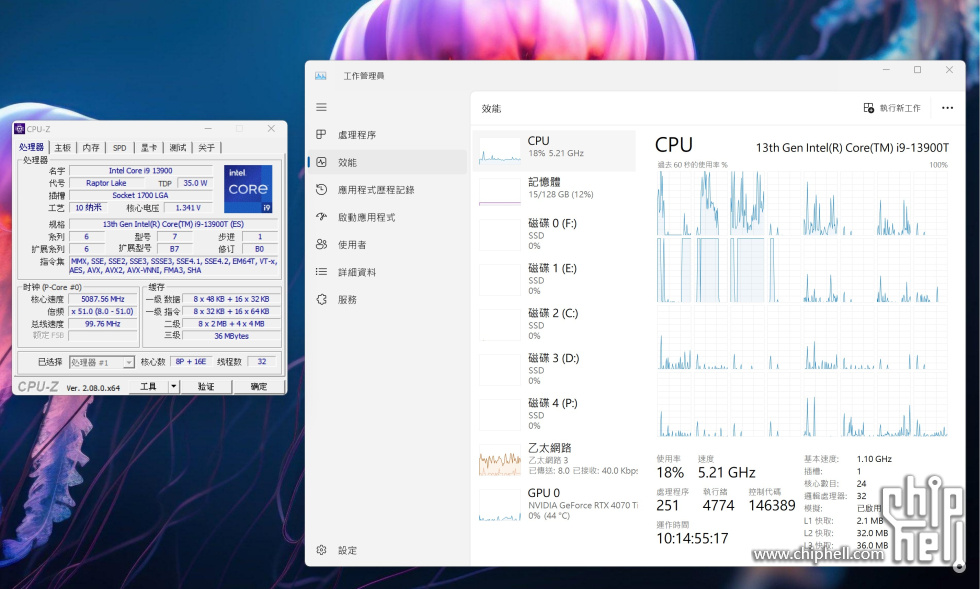
Task: Select the CPU performance graph item
Action: [554, 150]
